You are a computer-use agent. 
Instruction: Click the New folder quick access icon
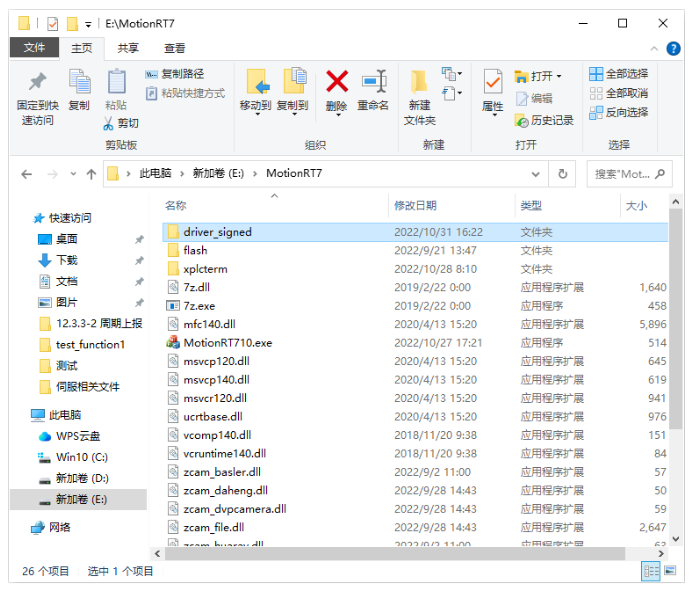coord(72,23)
